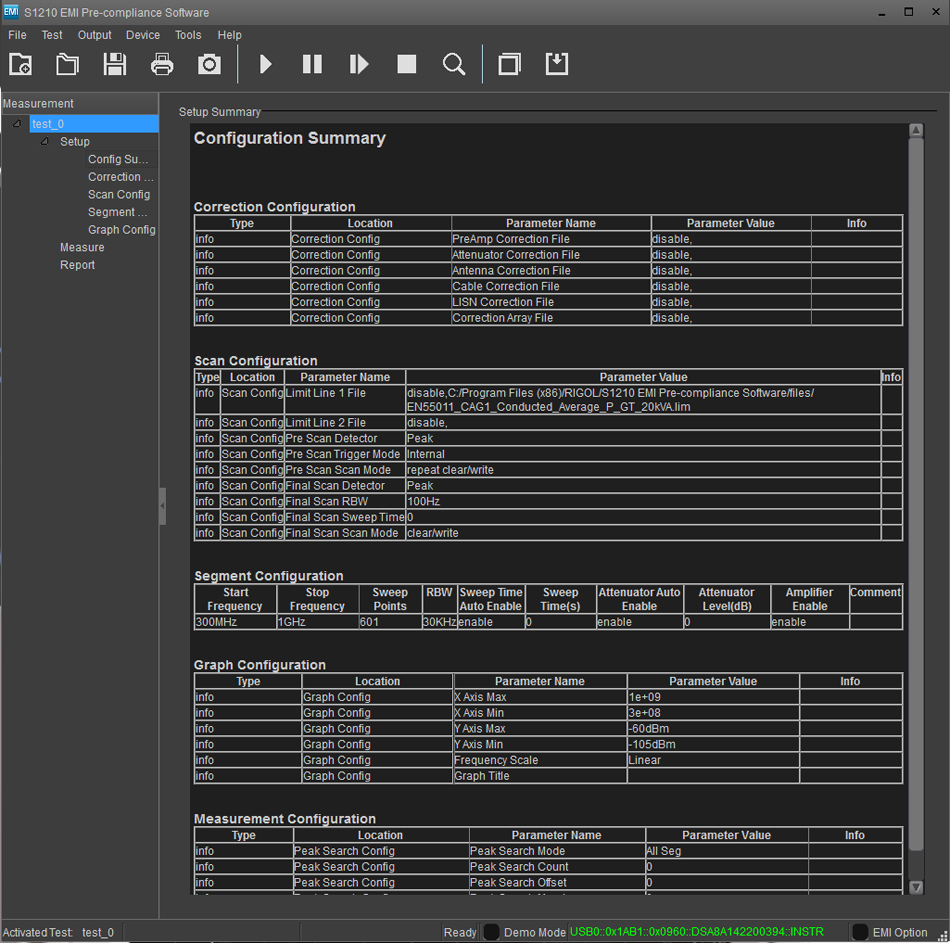
Task: Collapse the Setup tree node
Action: 45,142
